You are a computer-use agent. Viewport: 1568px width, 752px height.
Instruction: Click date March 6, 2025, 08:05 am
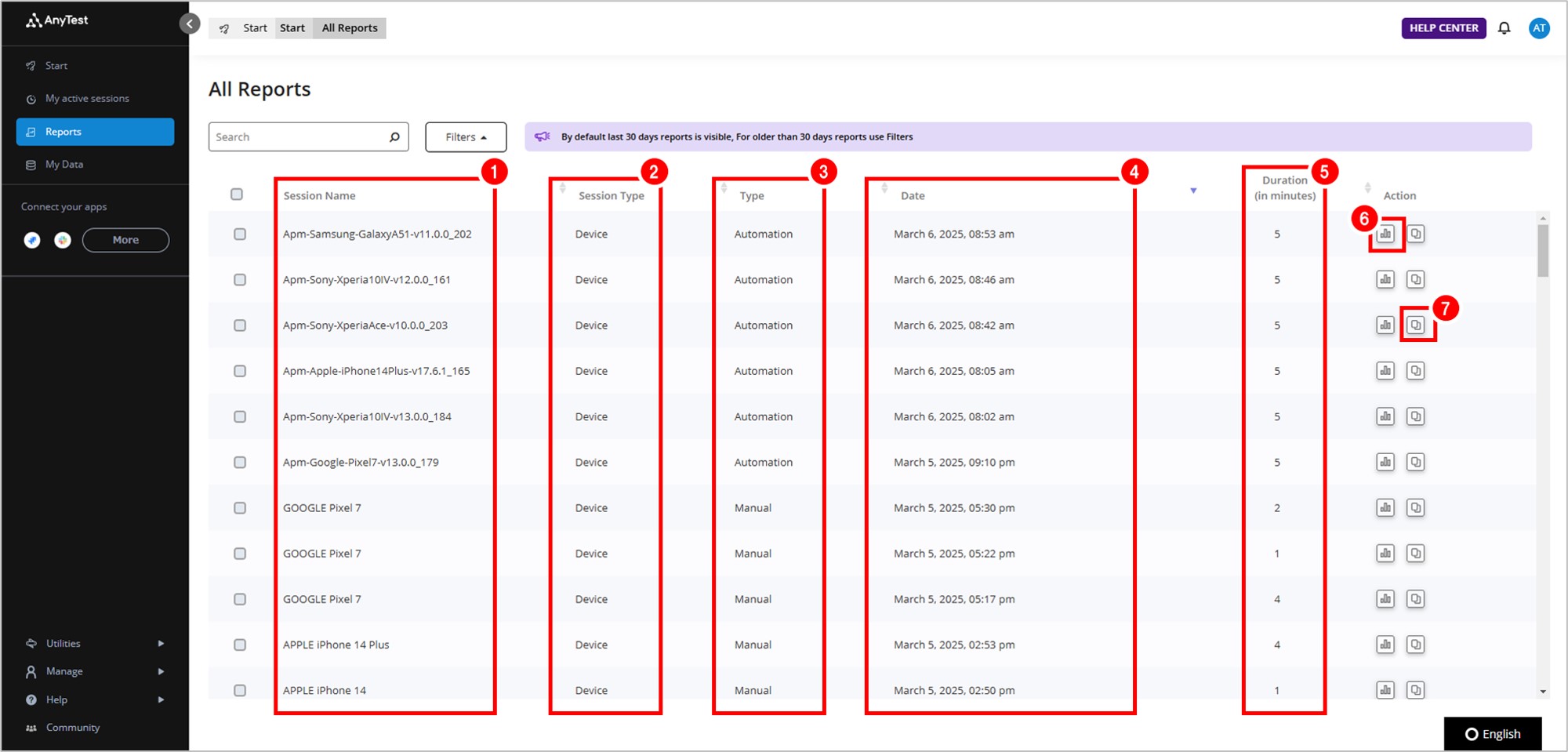(x=954, y=371)
